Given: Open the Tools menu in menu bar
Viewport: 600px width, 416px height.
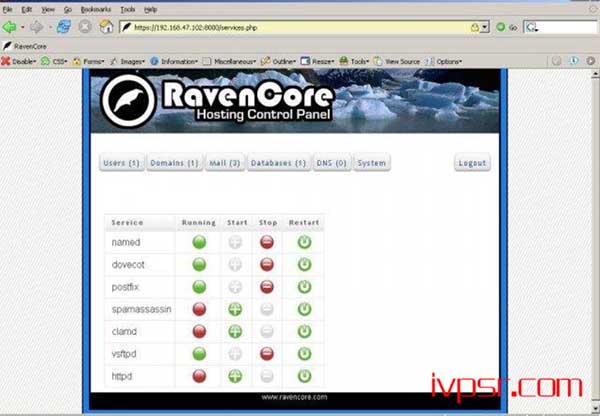Looking at the screenshot, I should (128, 10).
